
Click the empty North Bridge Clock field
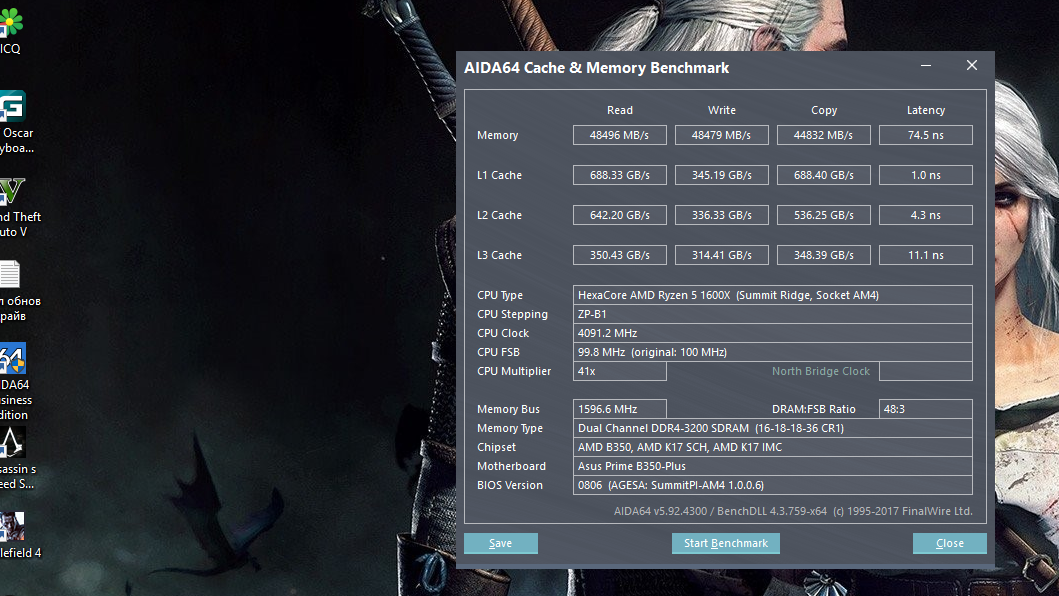coord(925,371)
